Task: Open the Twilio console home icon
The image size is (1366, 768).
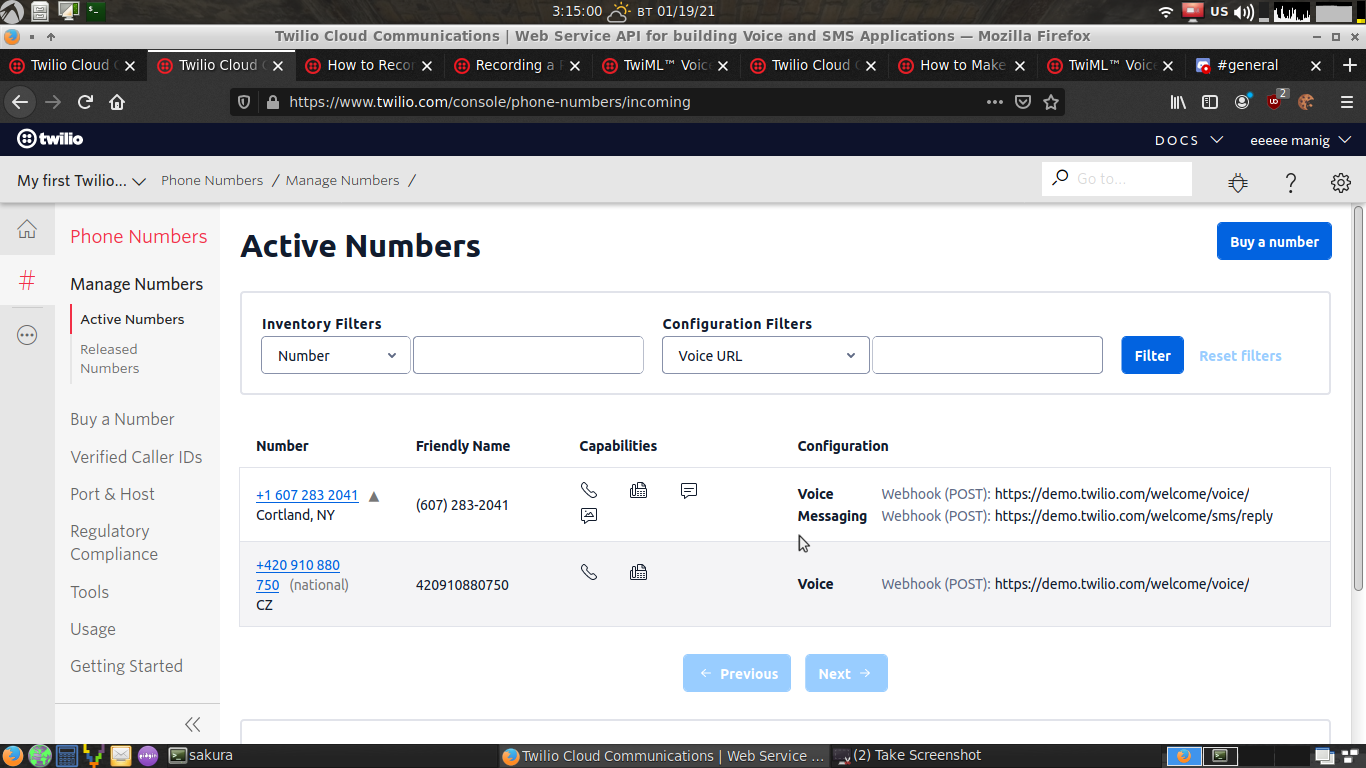Action: (27, 230)
